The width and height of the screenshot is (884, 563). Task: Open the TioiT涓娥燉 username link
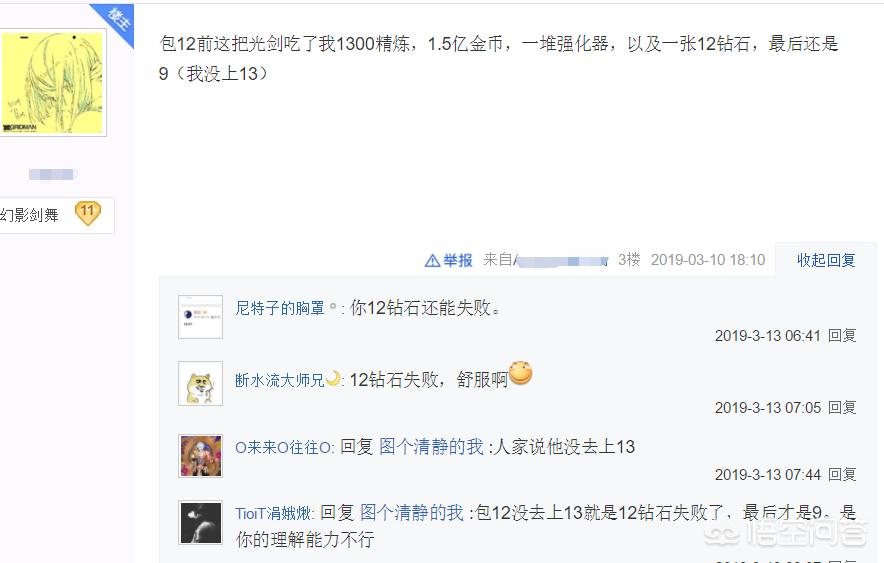point(274,514)
